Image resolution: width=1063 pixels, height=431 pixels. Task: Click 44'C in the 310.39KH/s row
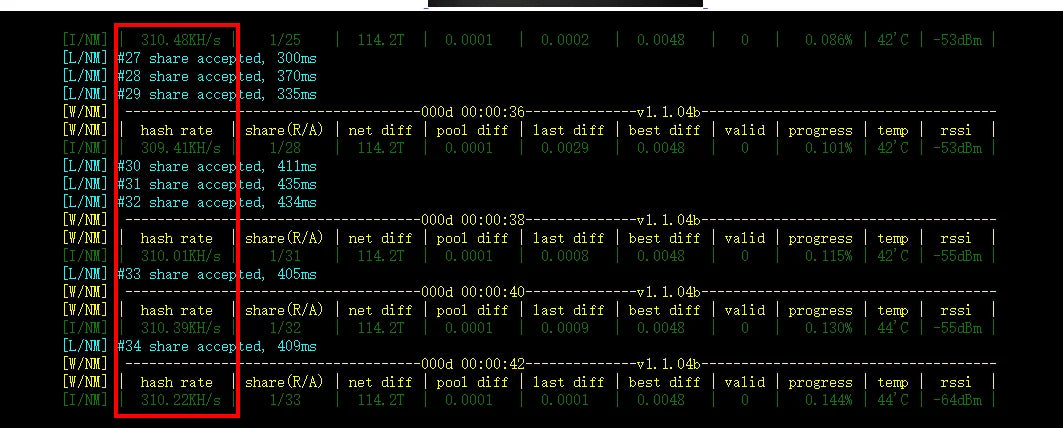(x=893, y=328)
